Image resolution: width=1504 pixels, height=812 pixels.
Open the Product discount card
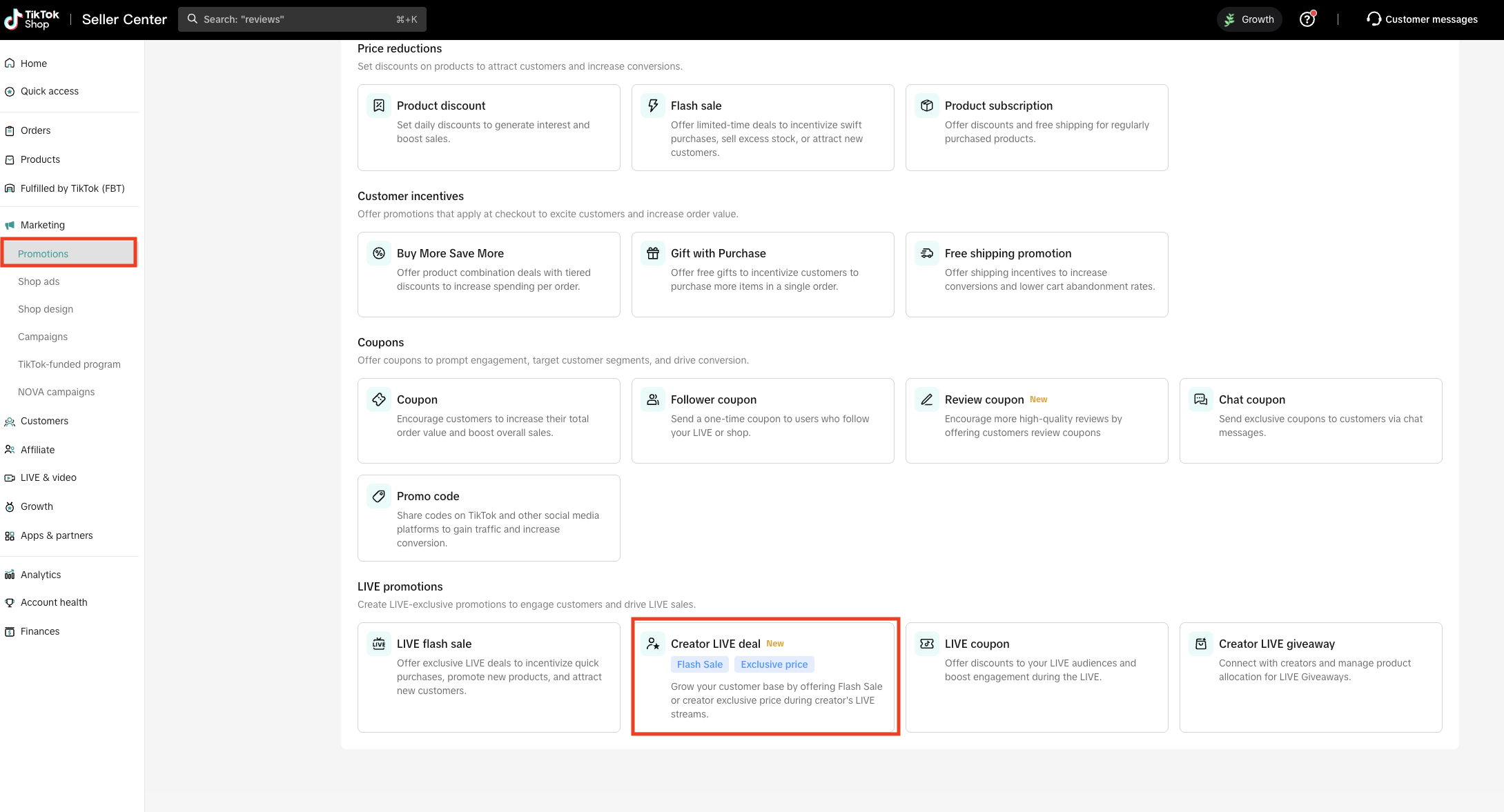[x=488, y=128]
